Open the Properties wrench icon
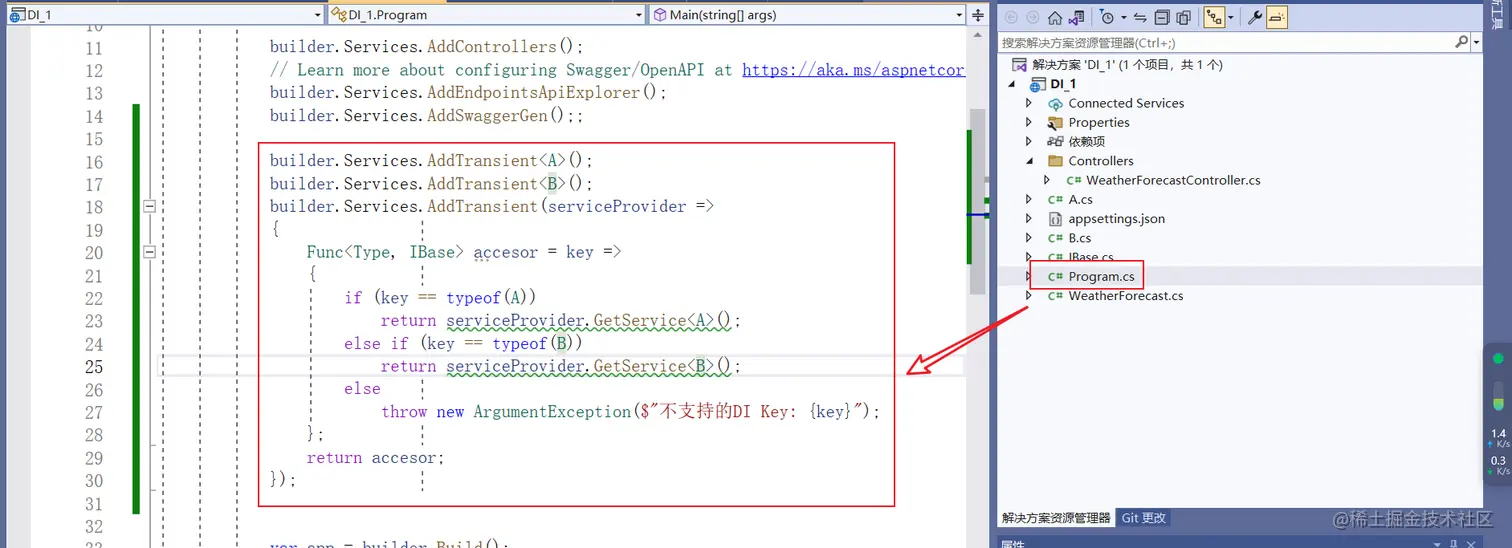 pos(1255,17)
